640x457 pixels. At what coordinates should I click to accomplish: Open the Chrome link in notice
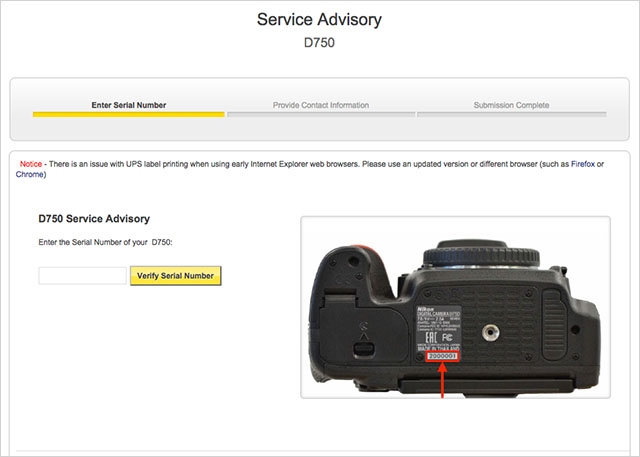[x=29, y=174]
